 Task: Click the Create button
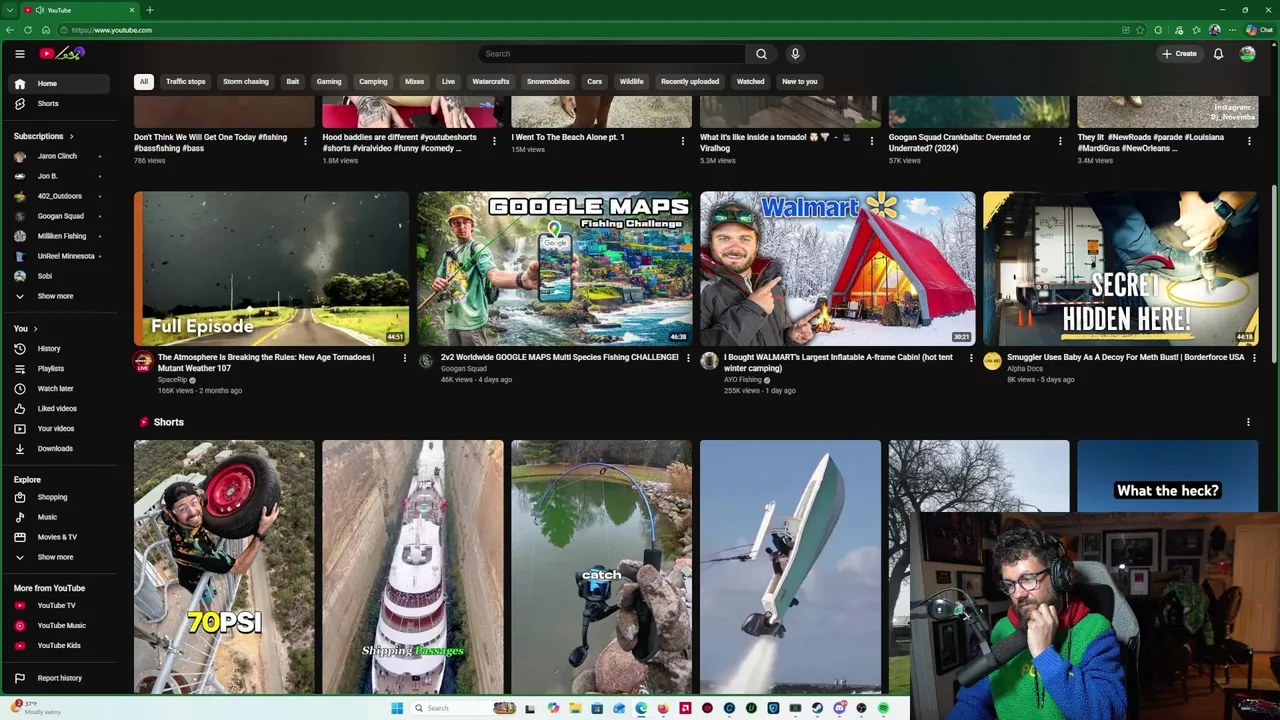pyautogui.click(x=1179, y=54)
